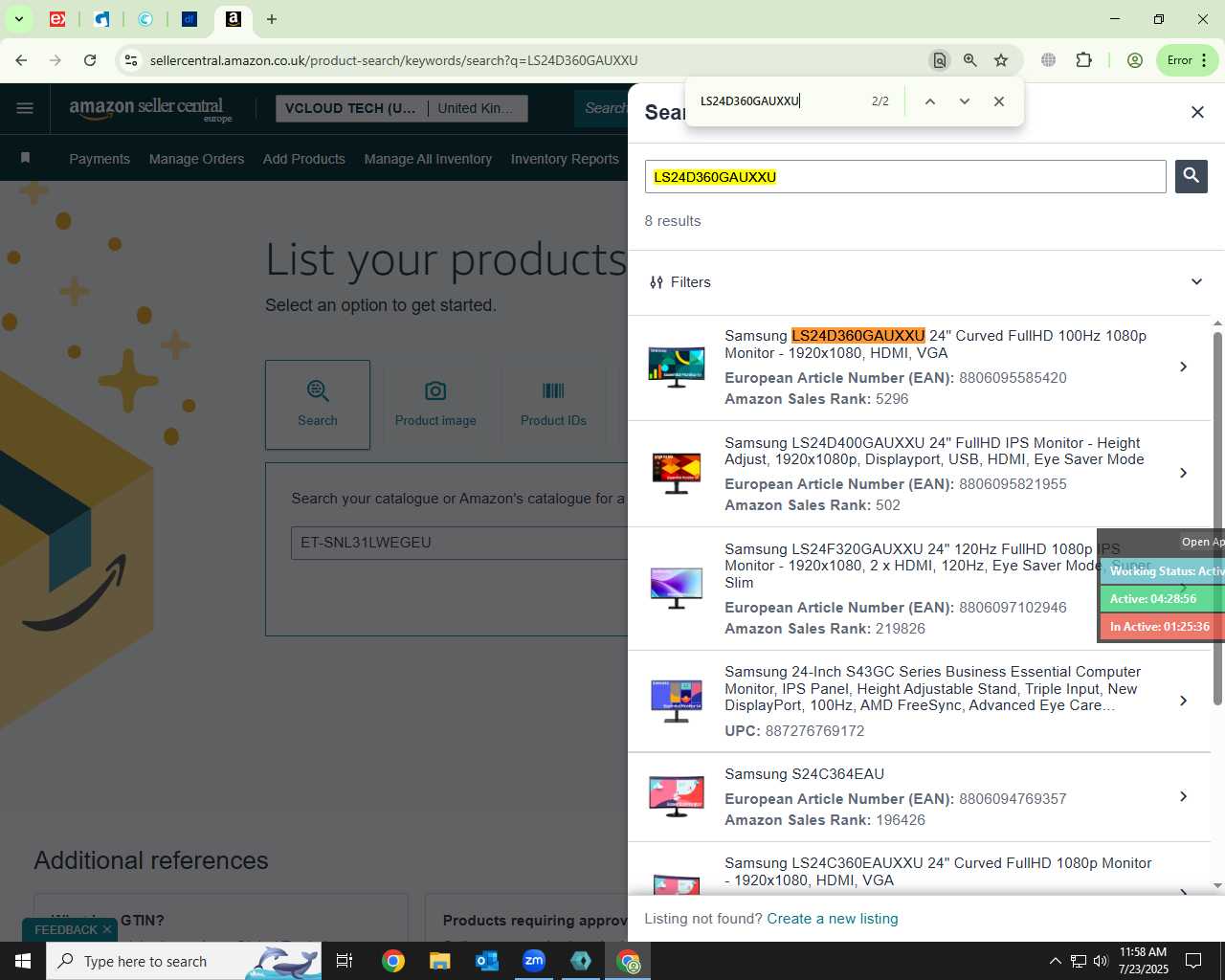Click the browser address bar URL

click(x=393, y=60)
